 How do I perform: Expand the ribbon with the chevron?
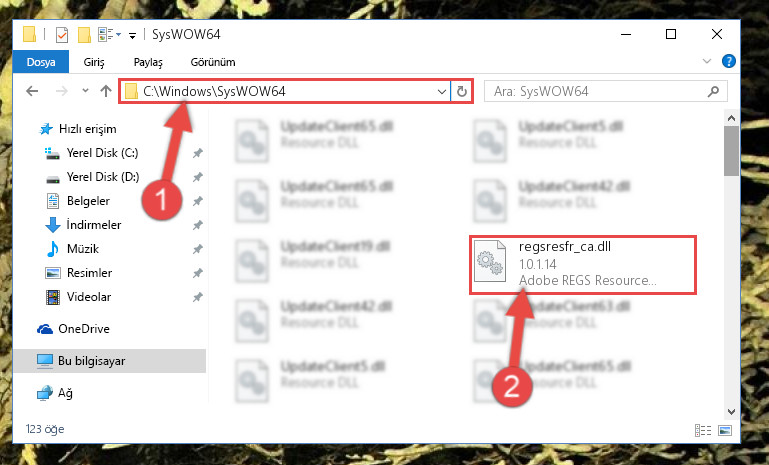(707, 61)
